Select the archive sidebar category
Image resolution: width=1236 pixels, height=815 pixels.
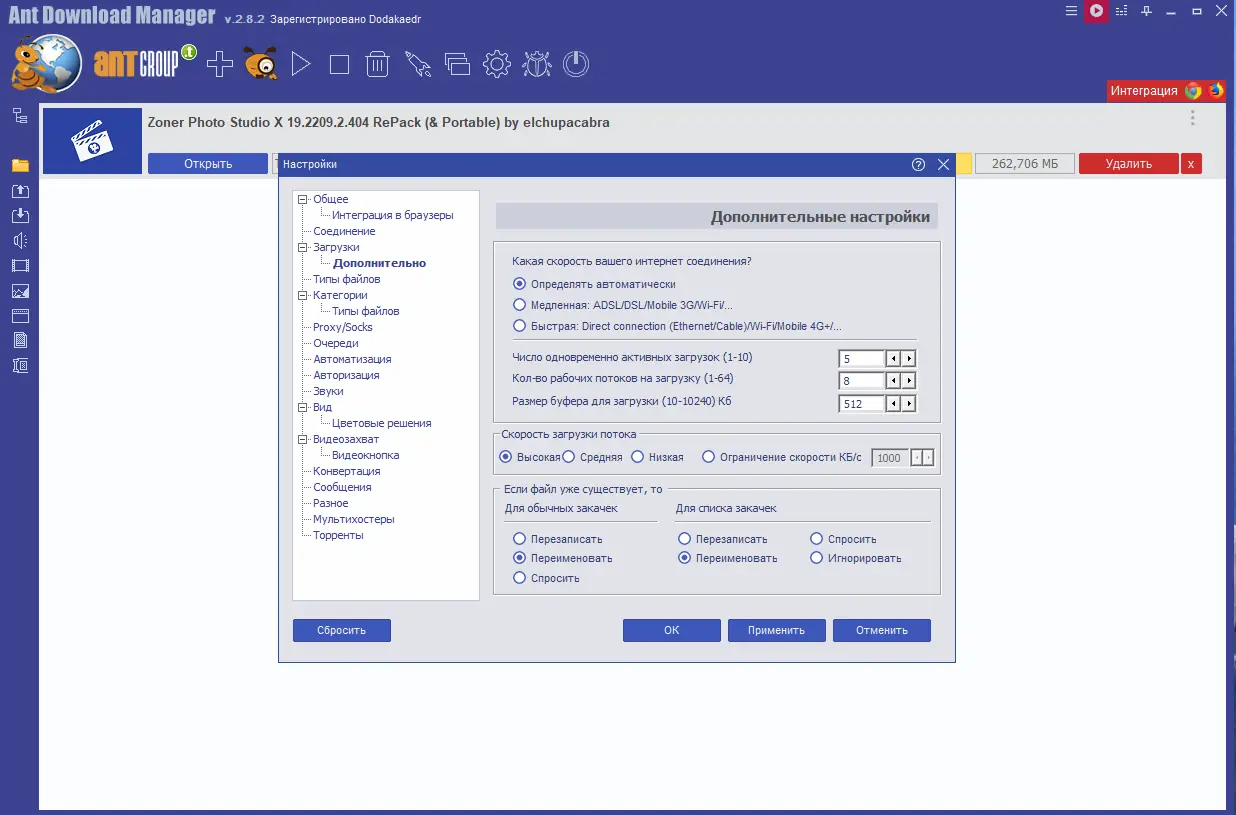click(x=20, y=365)
